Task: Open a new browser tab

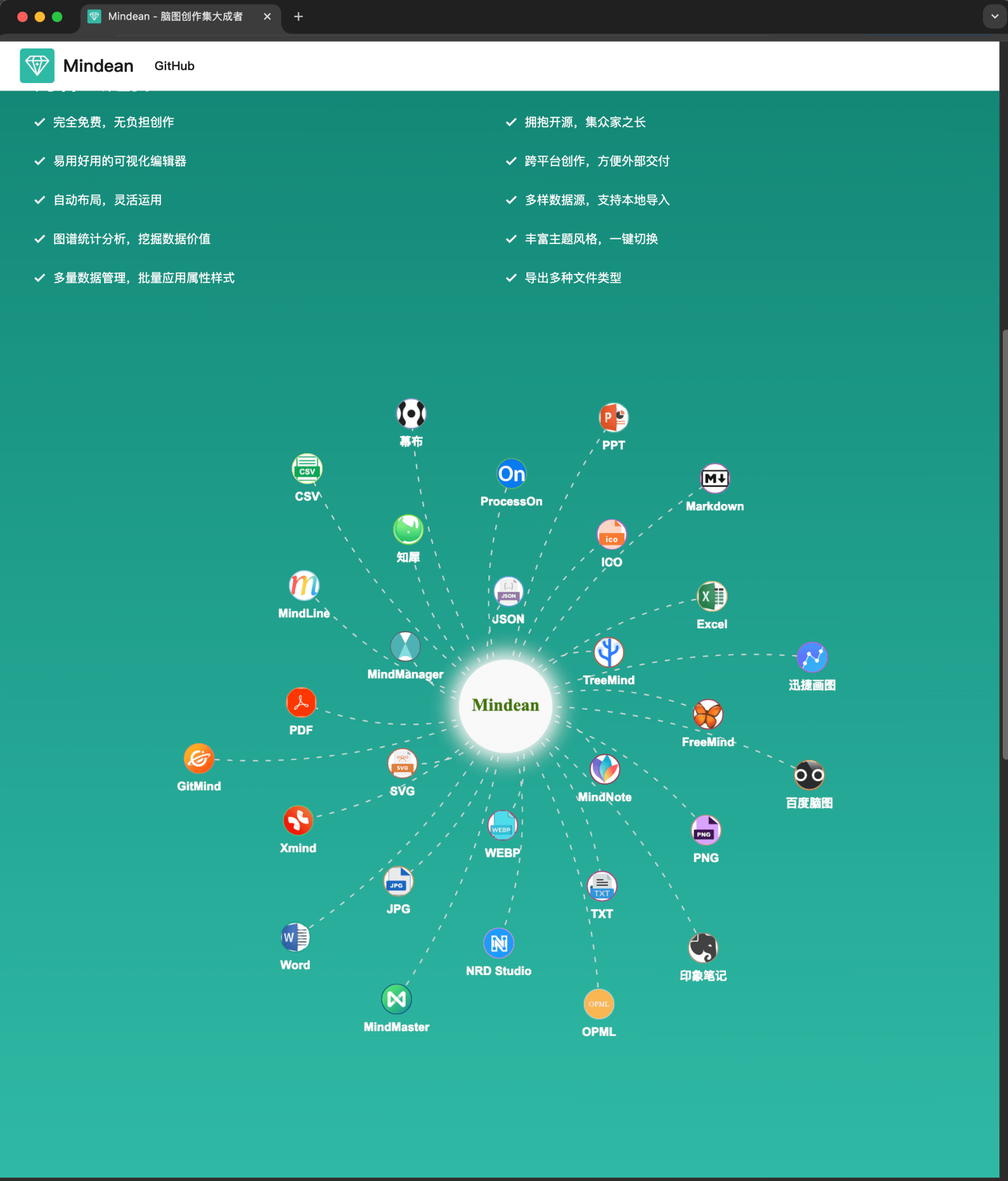Action: click(298, 17)
